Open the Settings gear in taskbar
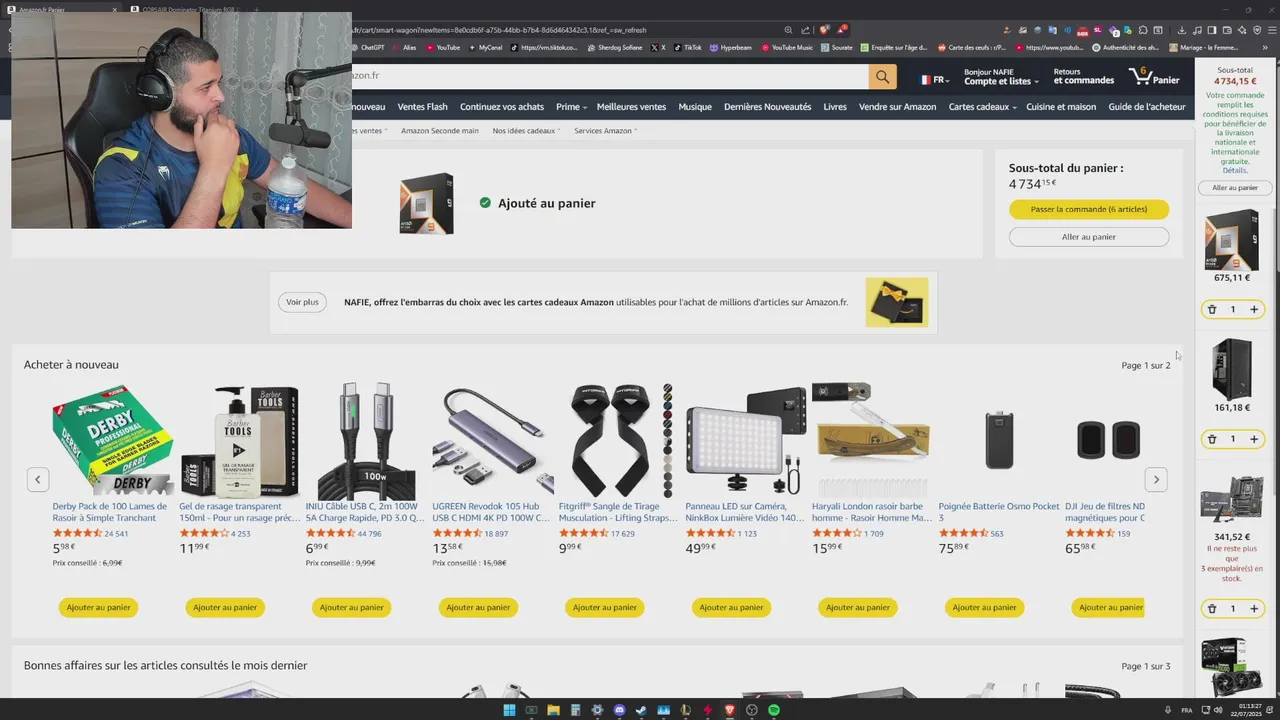This screenshot has height=720, width=1280. [597, 710]
